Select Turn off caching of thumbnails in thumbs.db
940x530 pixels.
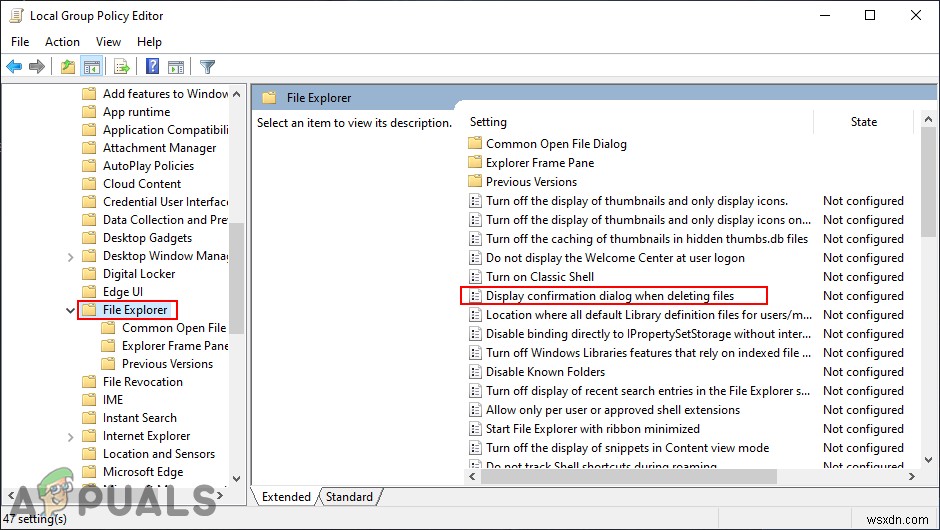click(647, 239)
